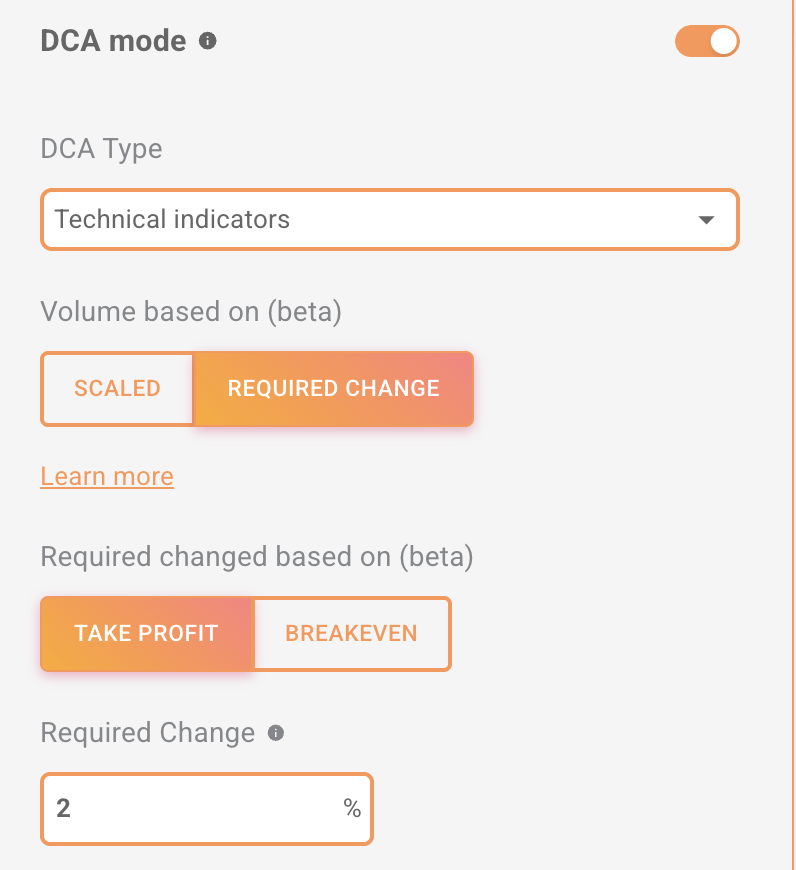Select the REQUIRED CHANGE volume option
Image resolution: width=796 pixels, height=870 pixels.
pyautogui.click(x=333, y=388)
